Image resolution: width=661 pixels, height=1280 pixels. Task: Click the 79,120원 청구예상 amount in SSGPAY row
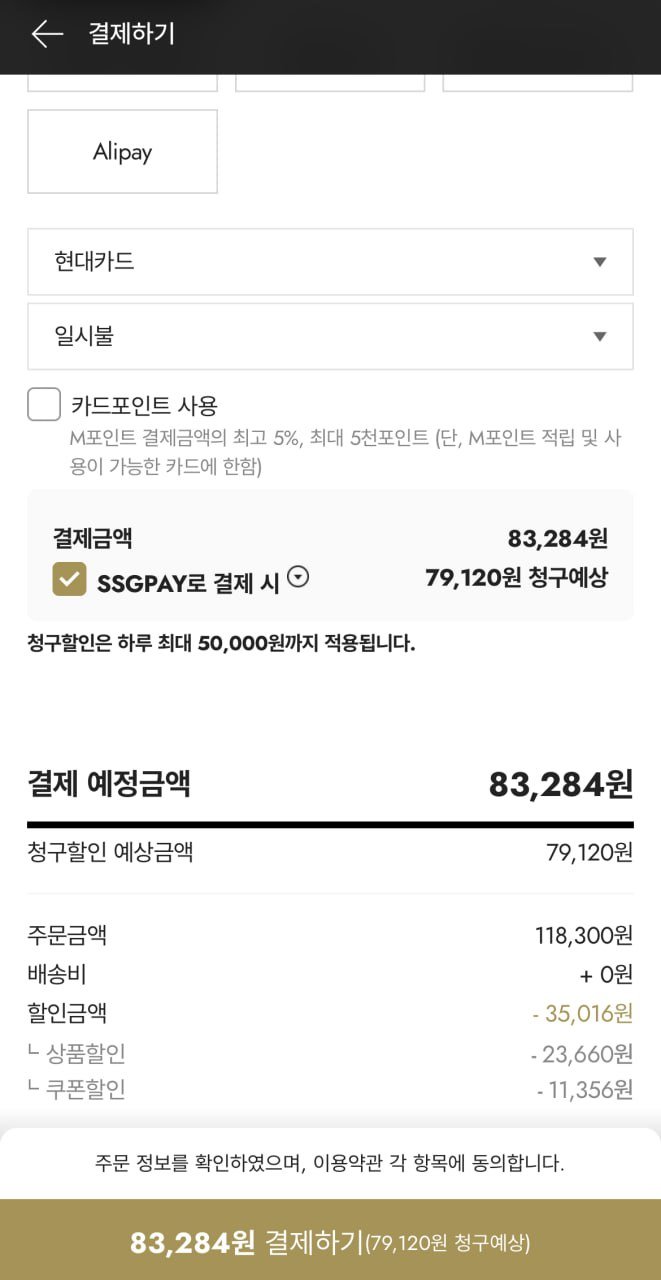coord(516,578)
